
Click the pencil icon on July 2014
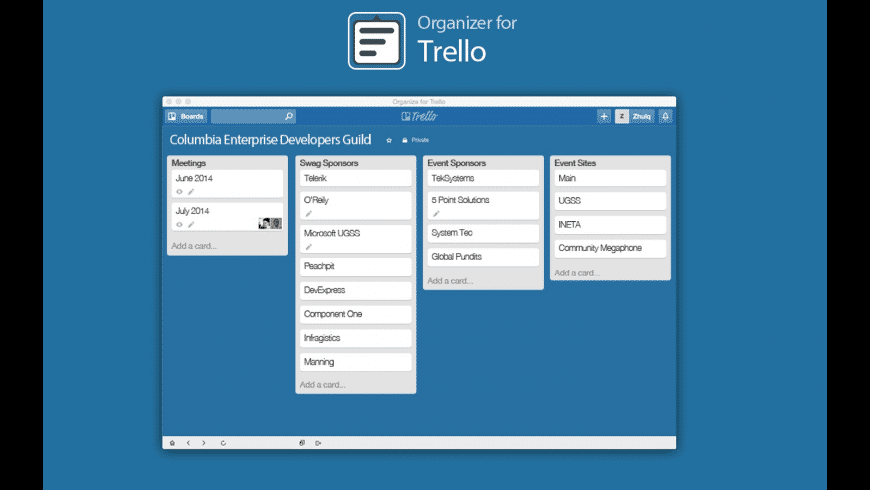(191, 225)
